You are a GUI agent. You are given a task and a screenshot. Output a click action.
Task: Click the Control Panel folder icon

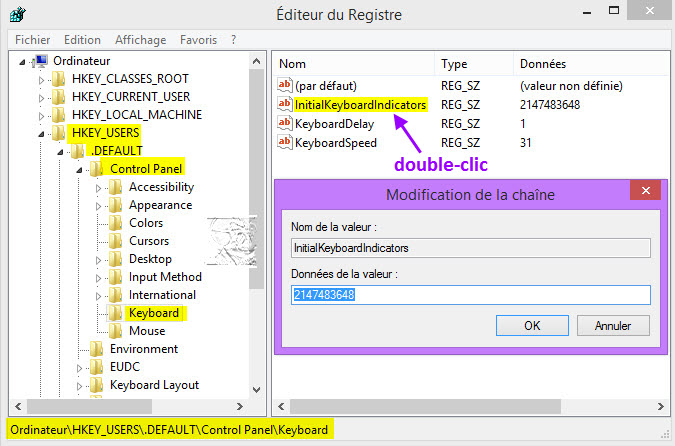96,169
